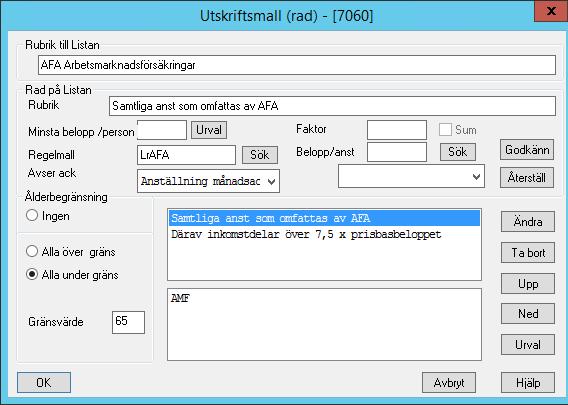Toggle the Sum checkbox
The width and height of the screenshot is (568, 405).
pos(445,130)
